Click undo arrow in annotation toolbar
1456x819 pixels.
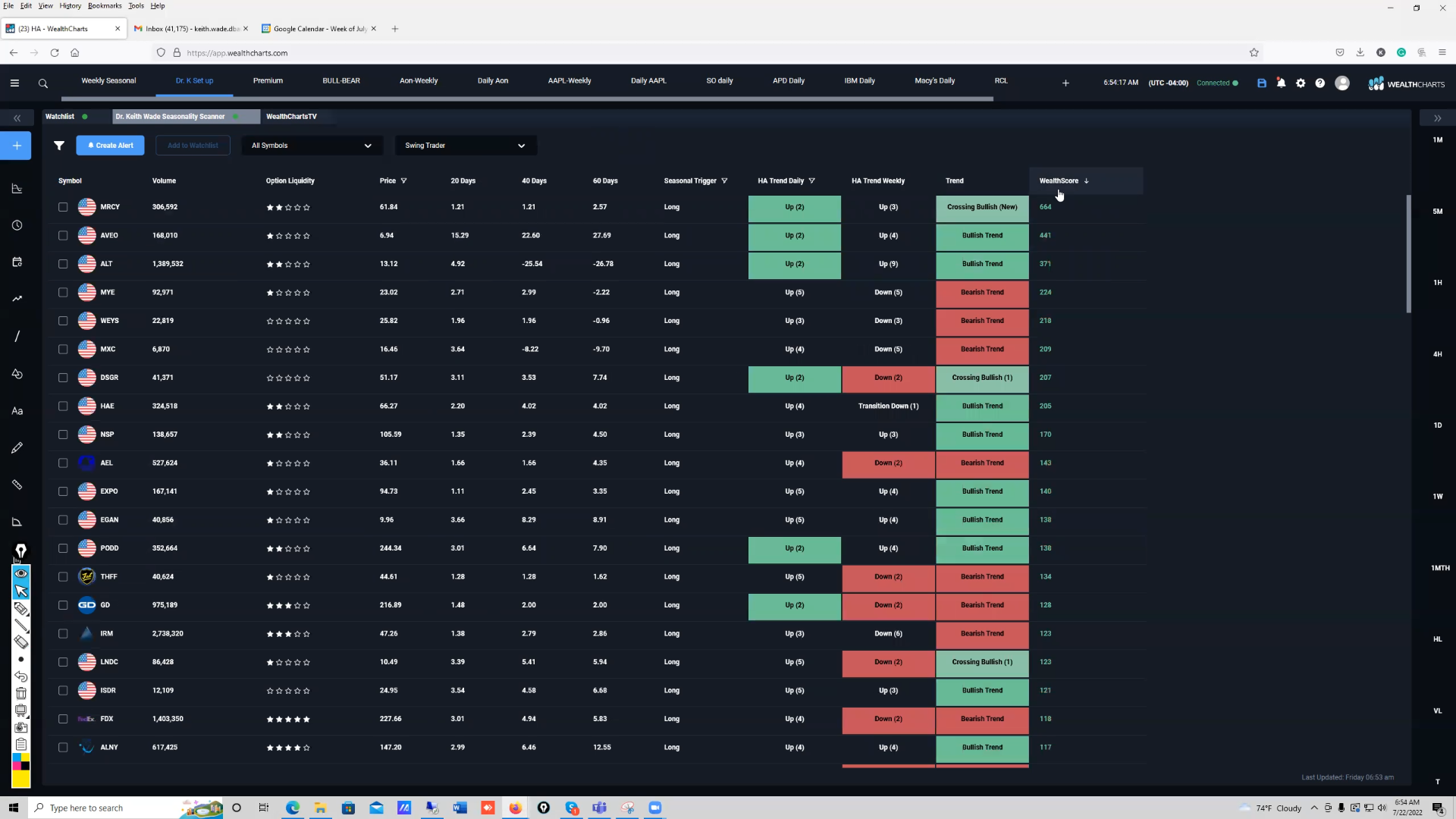[x=21, y=676]
